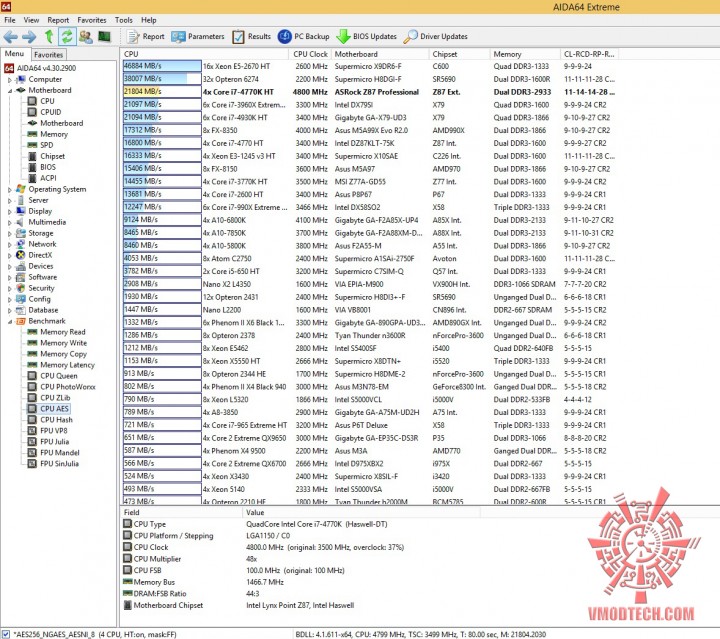Image resolution: width=720 pixels, height=639 pixels.
Task: Open the FPU Mandel benchmark
Action: pos(53,453)
